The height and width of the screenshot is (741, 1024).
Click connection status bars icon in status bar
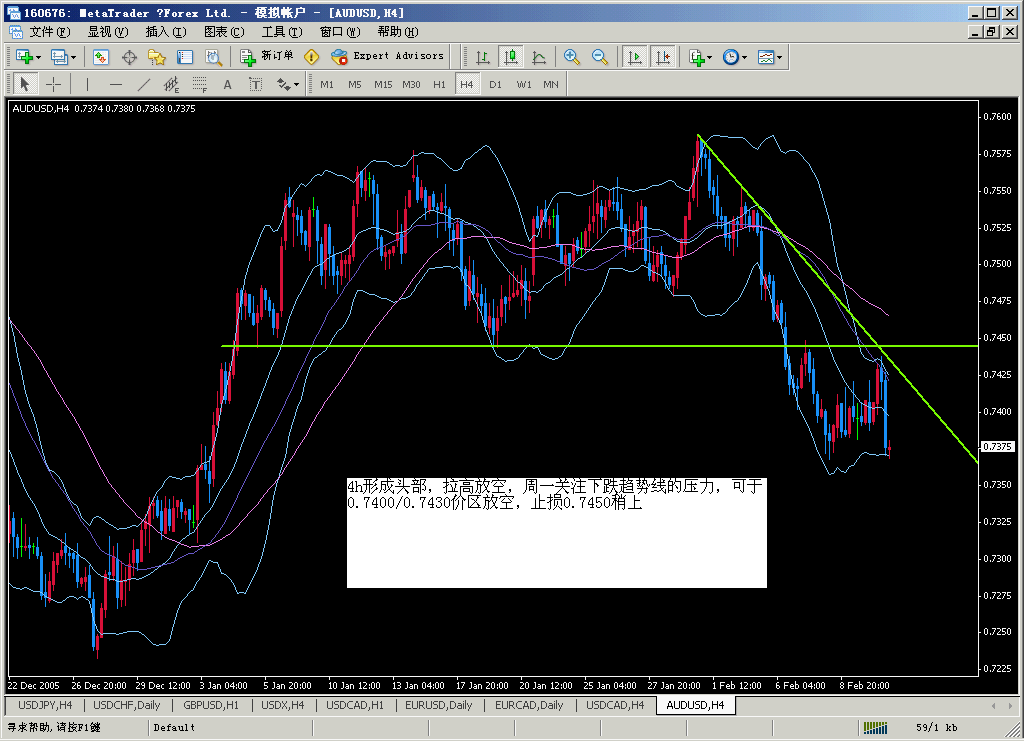click(x=875, y=727)
